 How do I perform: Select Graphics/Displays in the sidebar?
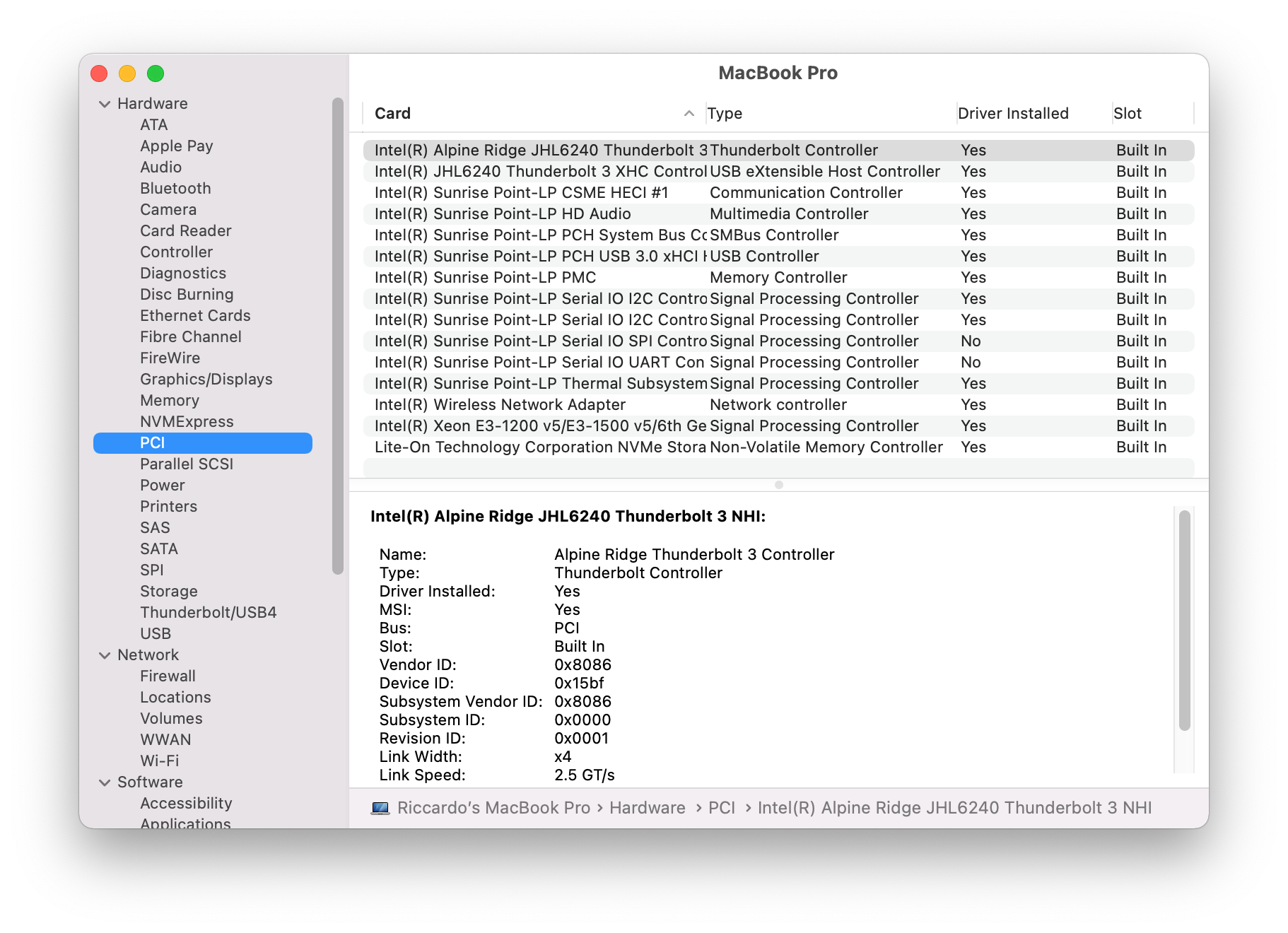click(x=206, y=380)
